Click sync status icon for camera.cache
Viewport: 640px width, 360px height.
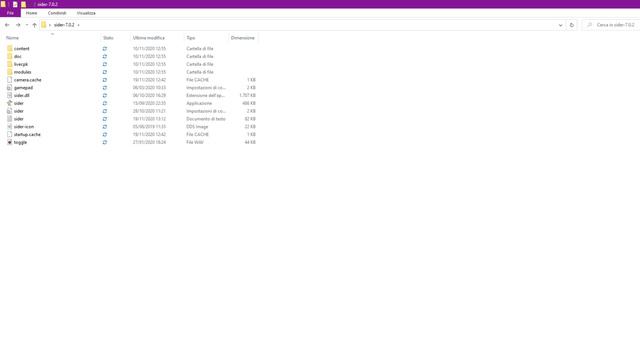tap(105, 80)
